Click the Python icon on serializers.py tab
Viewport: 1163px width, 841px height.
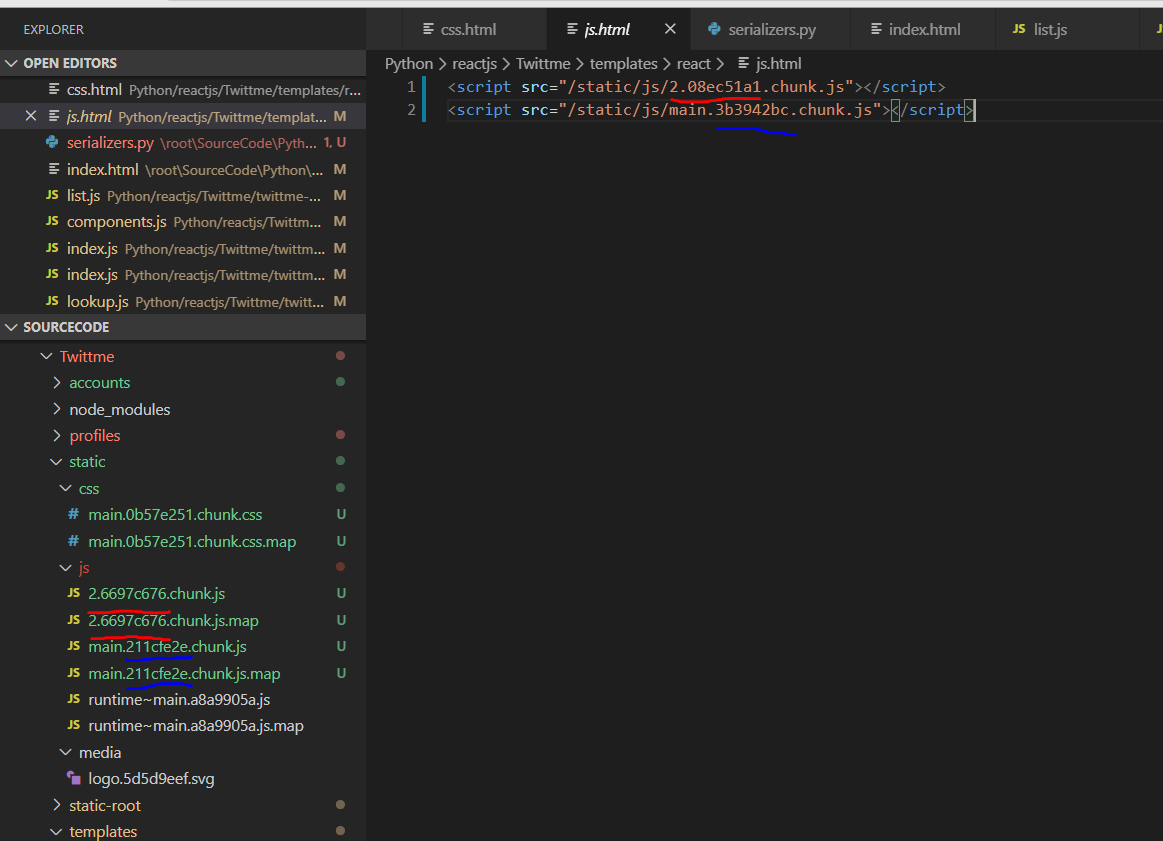point(714,29)
